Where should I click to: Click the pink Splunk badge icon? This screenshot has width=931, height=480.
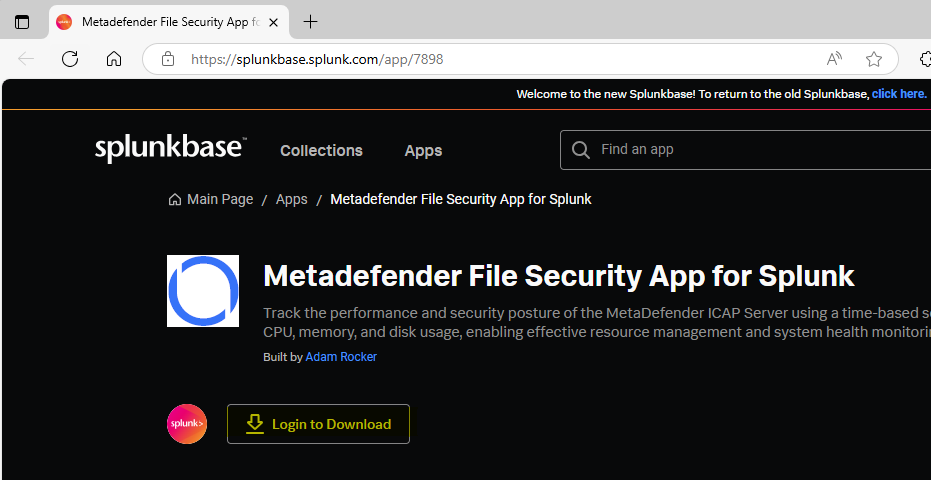[x=187, y=424]
